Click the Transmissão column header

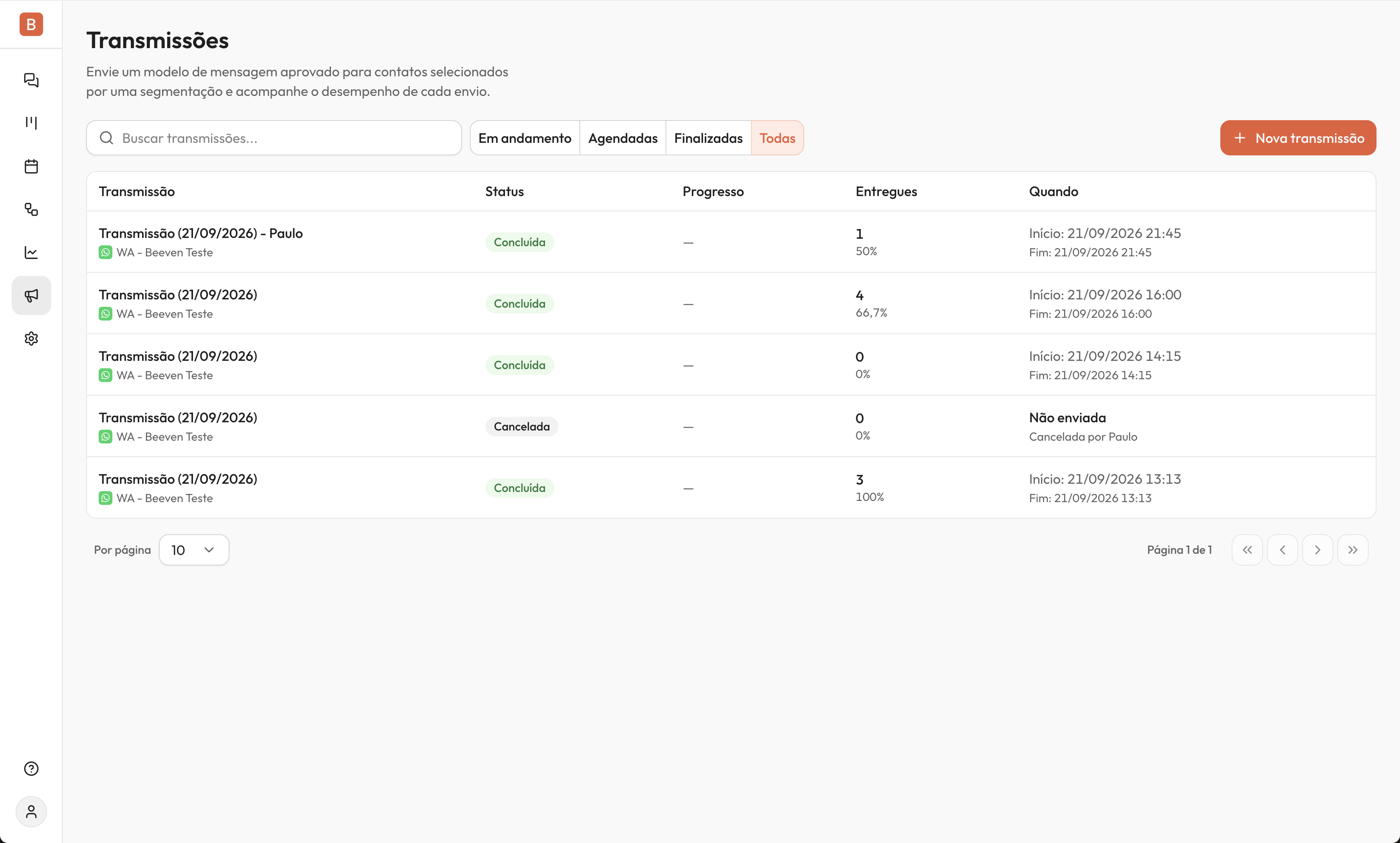pos(137,191)
